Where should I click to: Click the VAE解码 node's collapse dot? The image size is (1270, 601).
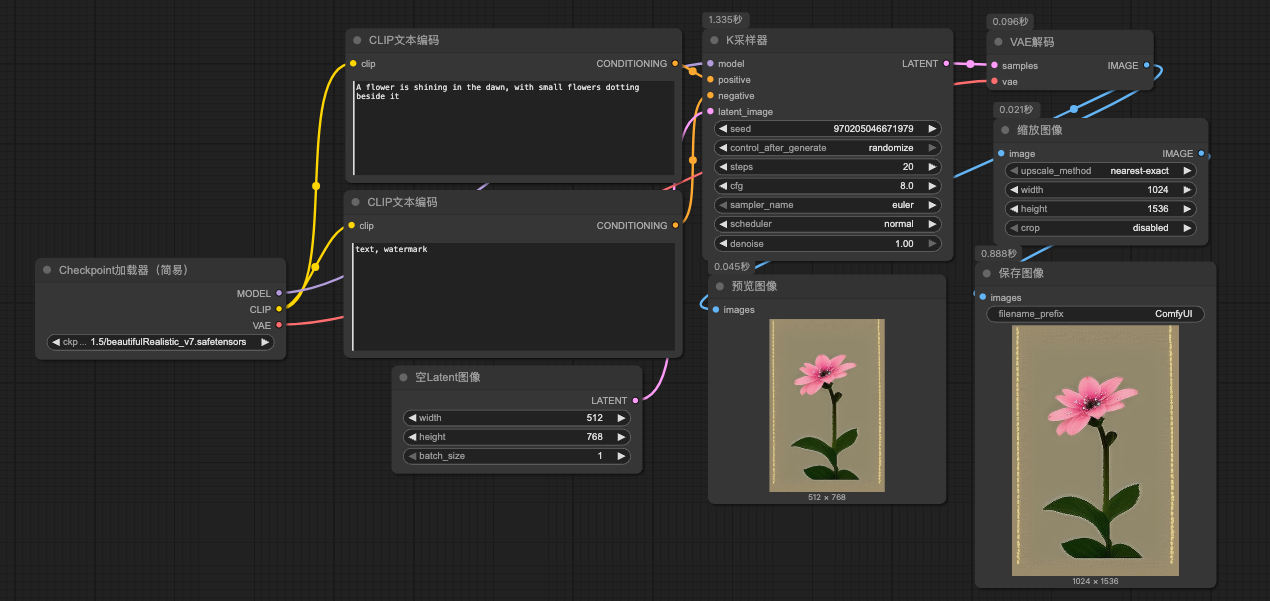pos(999,42)
